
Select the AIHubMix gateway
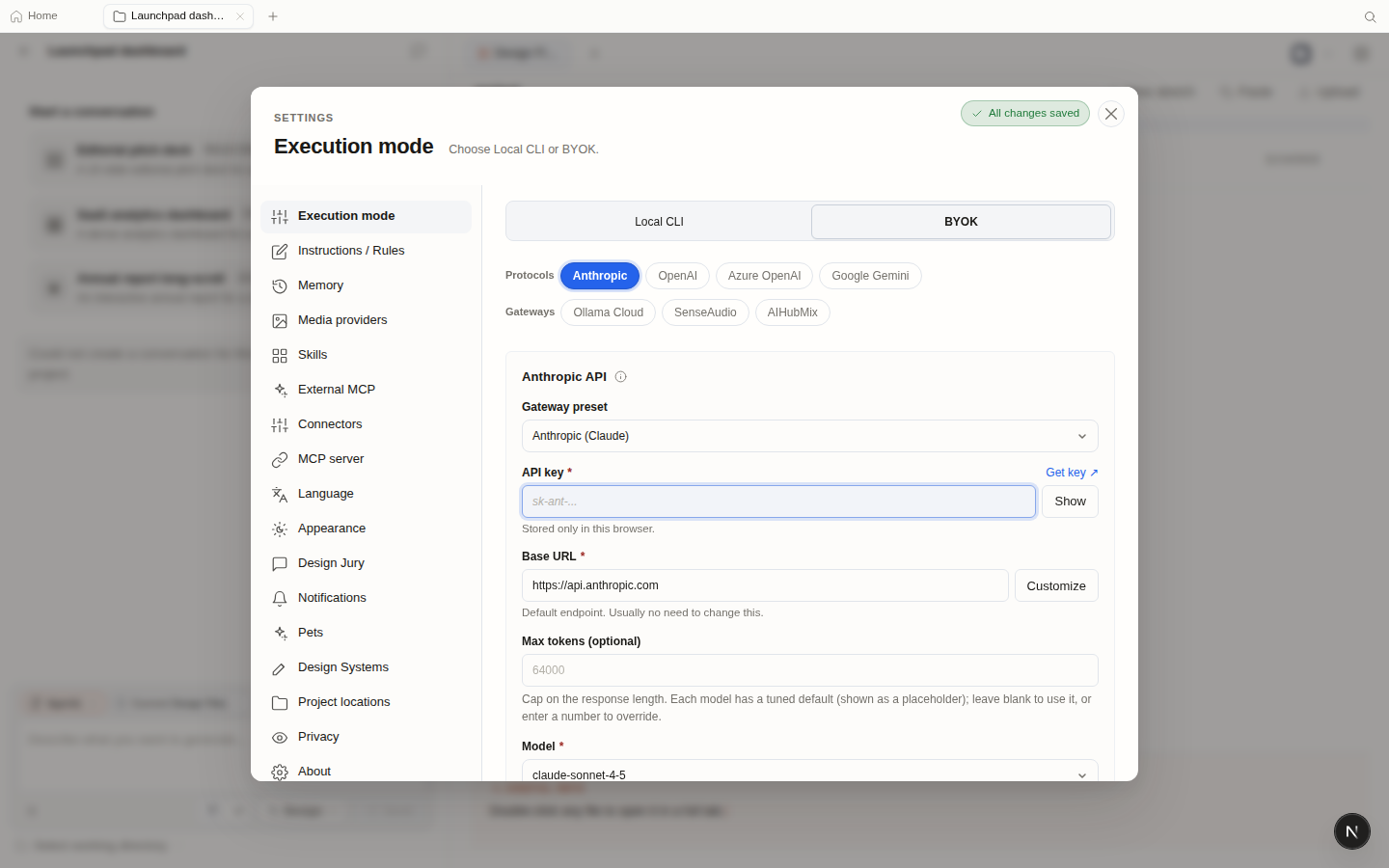pyautogui.click(x=792, y=312)
